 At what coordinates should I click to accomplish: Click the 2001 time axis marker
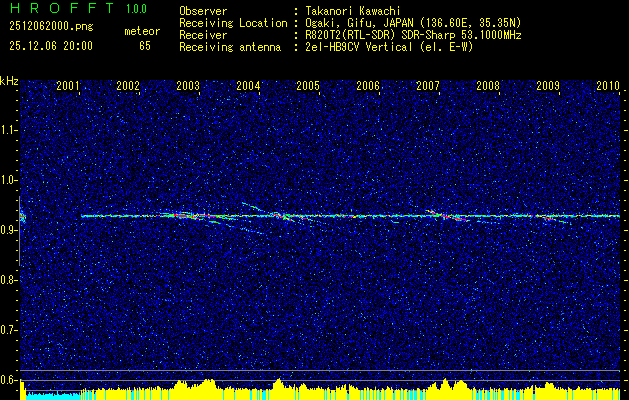coord(68,85)
